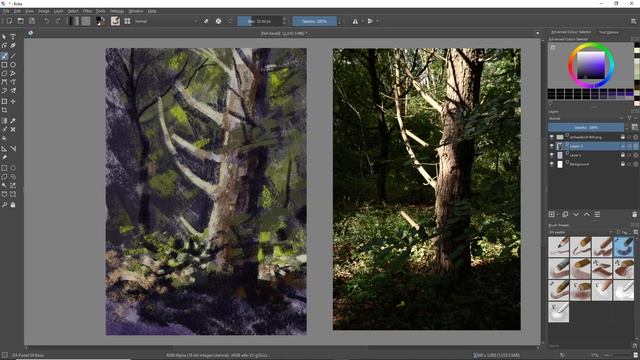Switch to the Advanced Colour Selector tab
640x360 pixels.
click(571, 32)
